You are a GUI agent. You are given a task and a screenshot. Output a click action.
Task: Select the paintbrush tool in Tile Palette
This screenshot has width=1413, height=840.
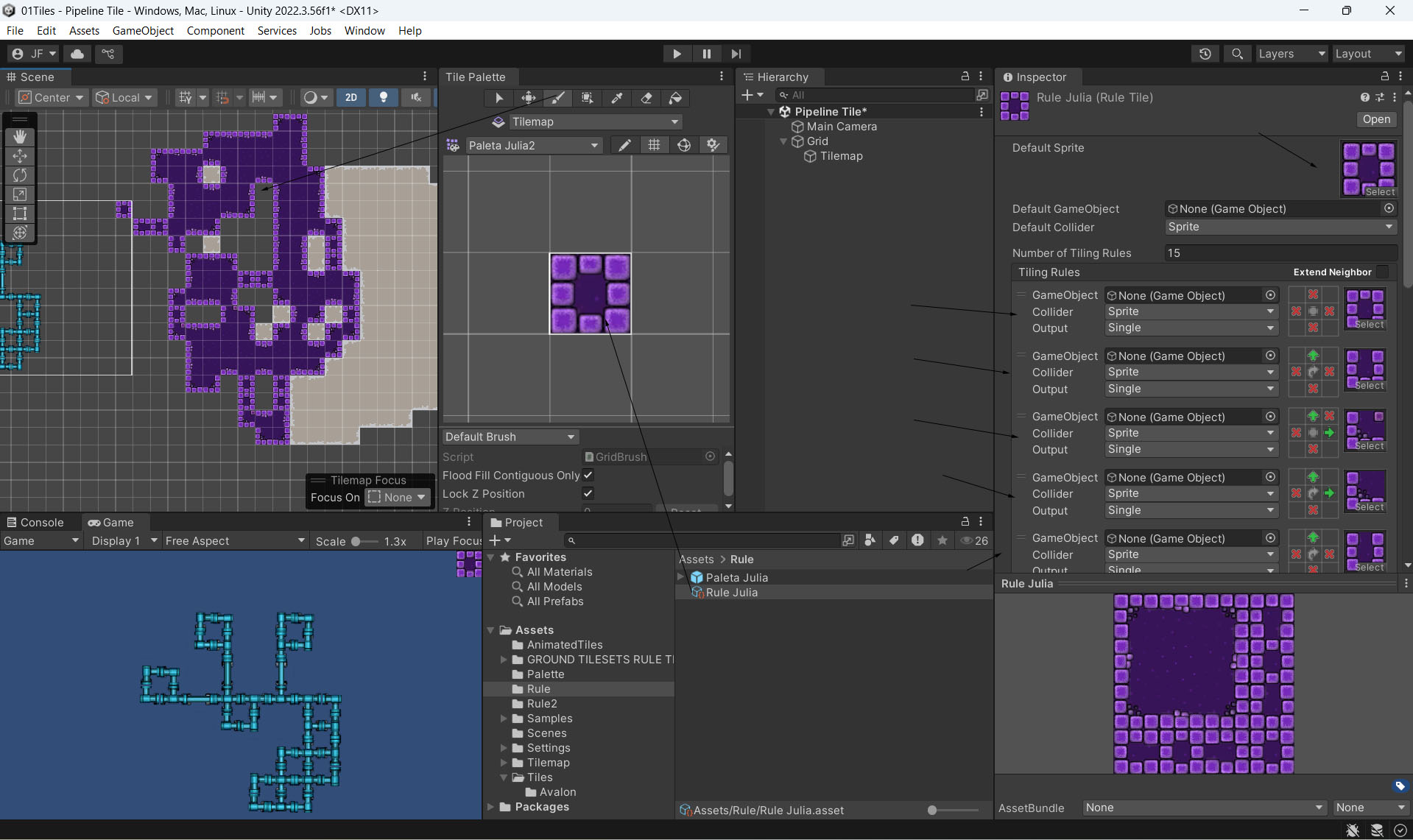(558, 98)
